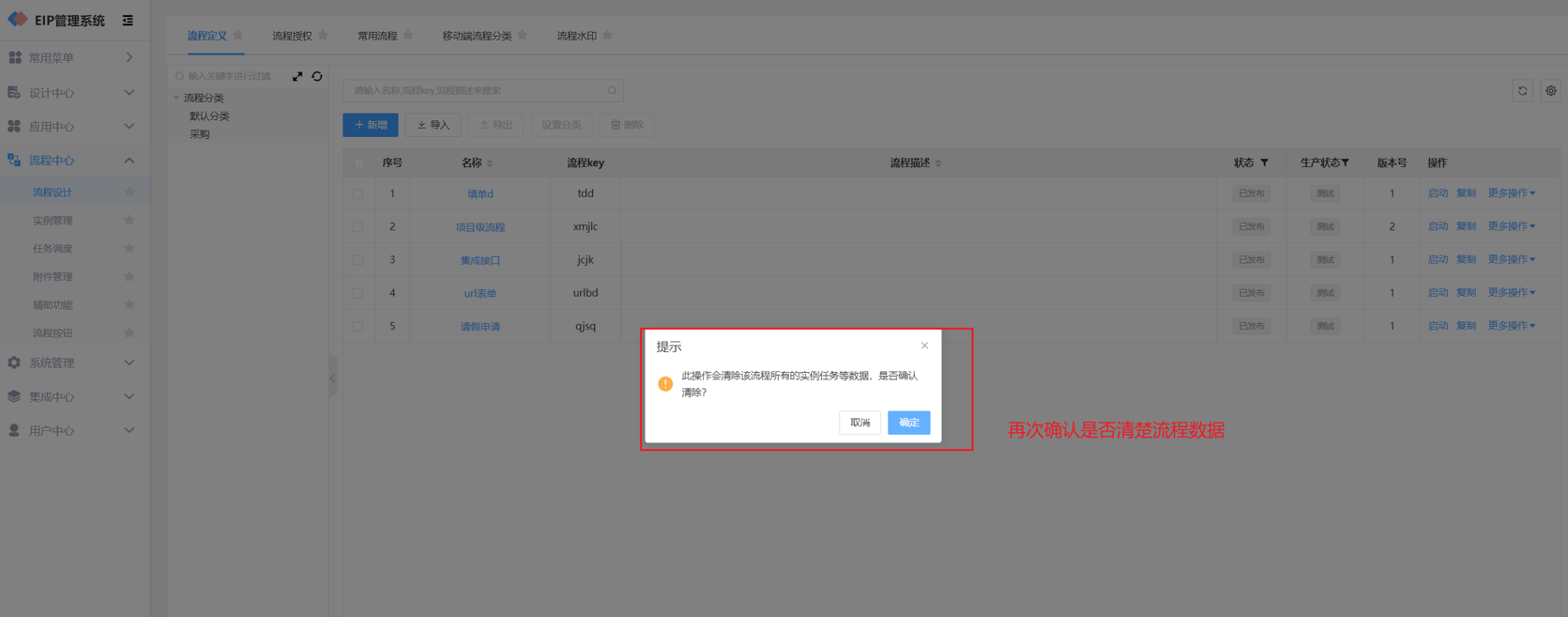Viewport: 1568px width, 617px height.
Task: Favorite 附件管理 with its star icon
Action: [129, 276]
